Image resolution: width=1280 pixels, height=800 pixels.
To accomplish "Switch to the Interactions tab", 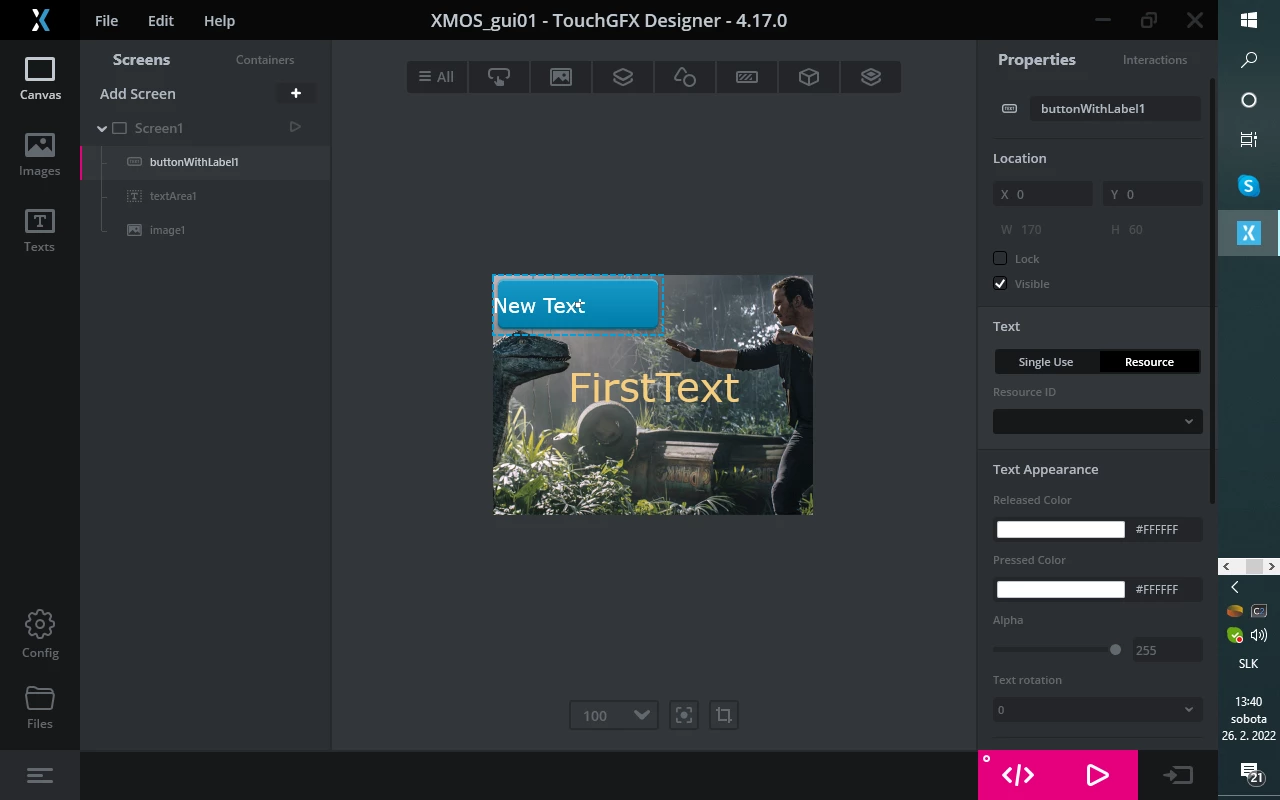I will click(1155, 60).
